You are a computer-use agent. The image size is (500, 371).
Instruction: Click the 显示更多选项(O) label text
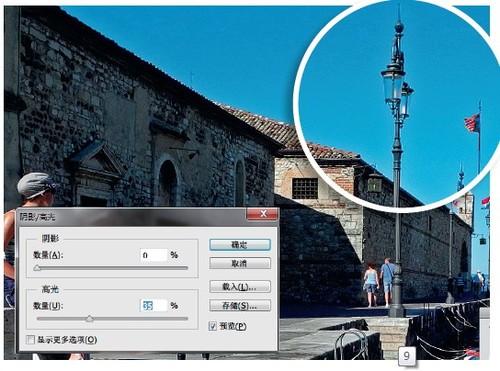pyautogui.click(x=67, y=340)
